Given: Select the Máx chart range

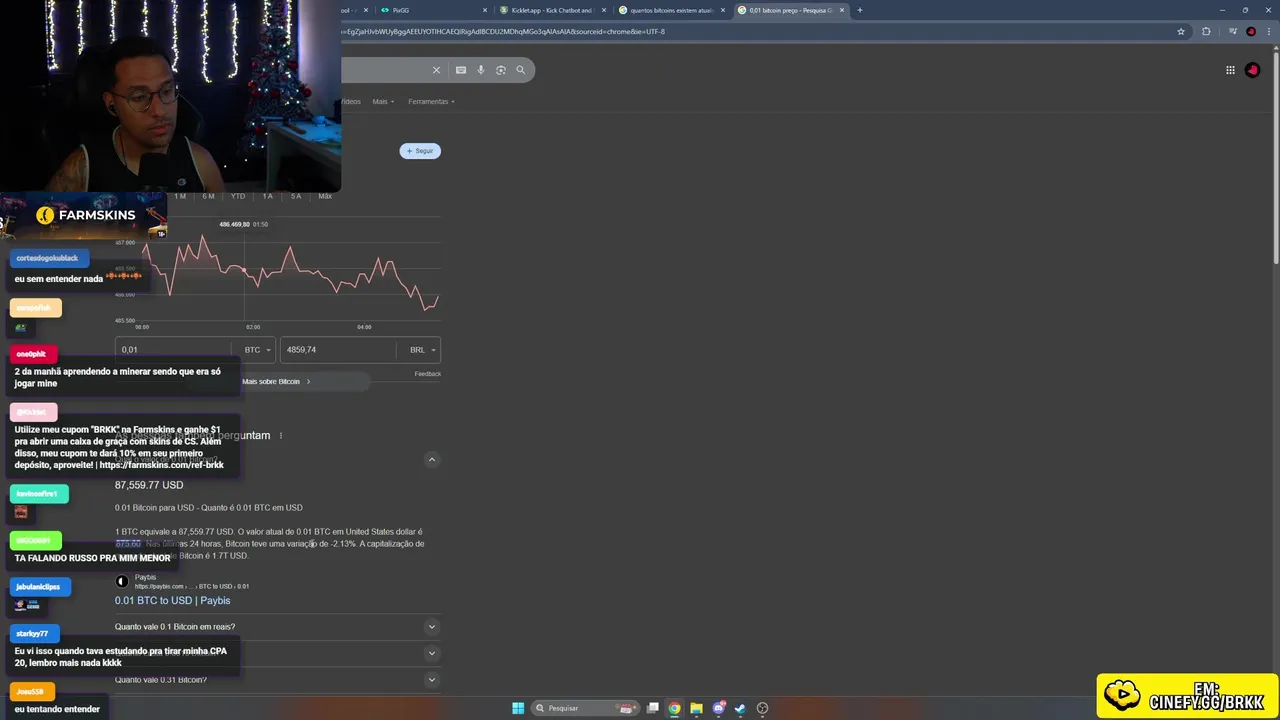Looking at the screenshot, I should pyautogui.click(x=325, y=196).
